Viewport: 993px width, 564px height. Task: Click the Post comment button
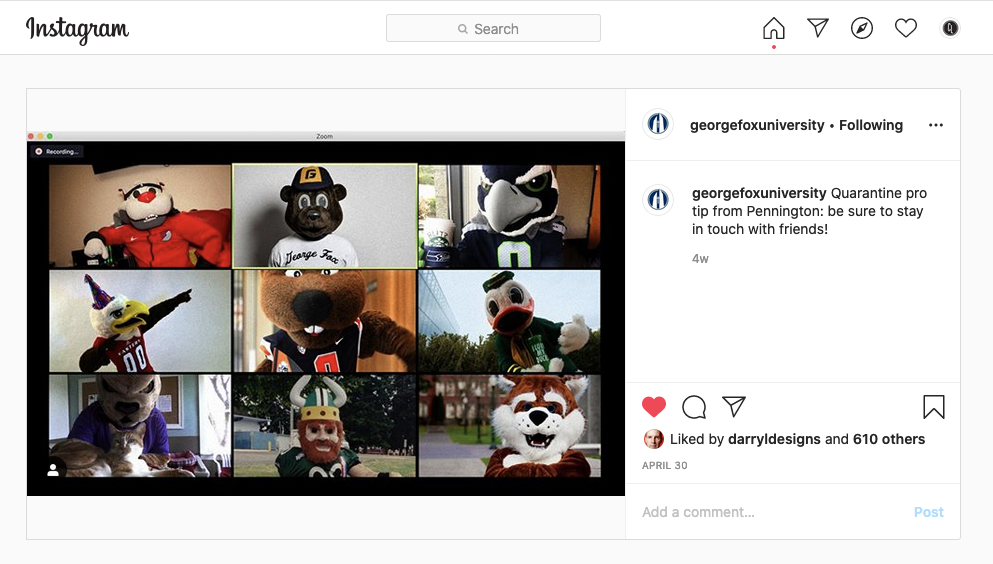(x=928, y=512)
